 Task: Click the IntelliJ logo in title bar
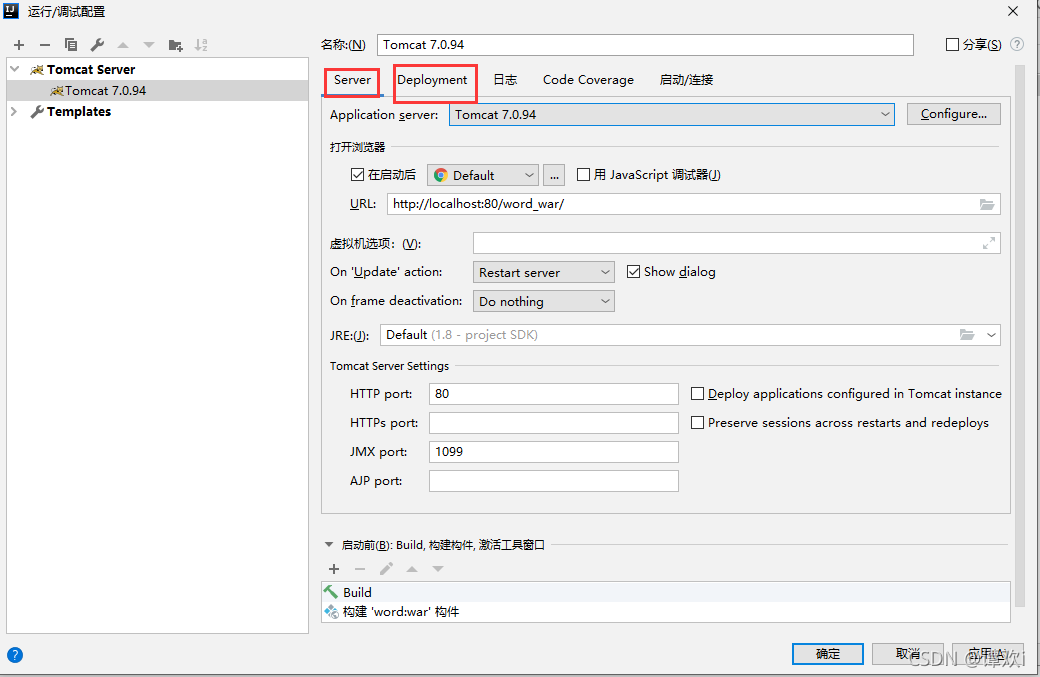11,11
